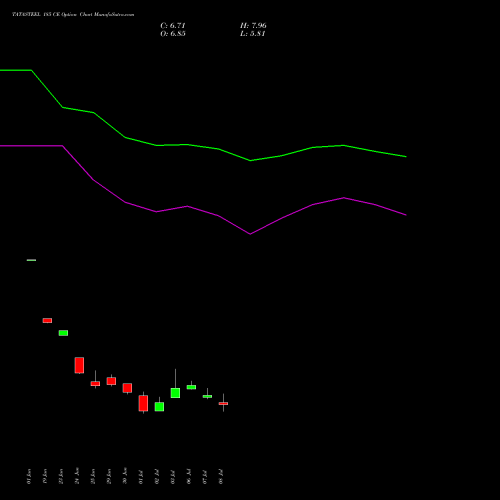Click the red candlestick for 30 Jun
500x500 pixels.
pos(127,388)
